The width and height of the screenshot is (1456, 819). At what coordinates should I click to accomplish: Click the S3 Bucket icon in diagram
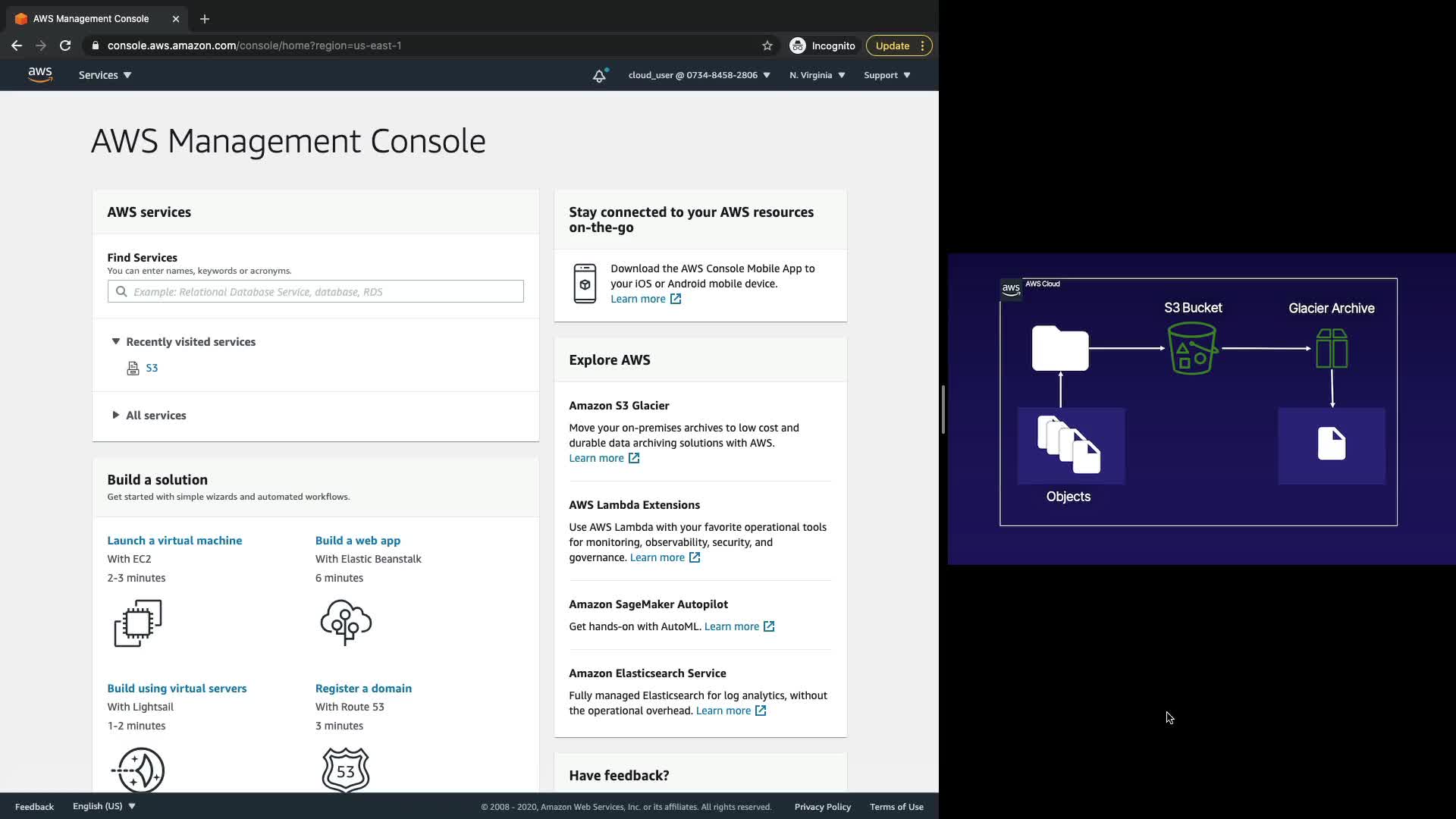tap(1192, 348)
